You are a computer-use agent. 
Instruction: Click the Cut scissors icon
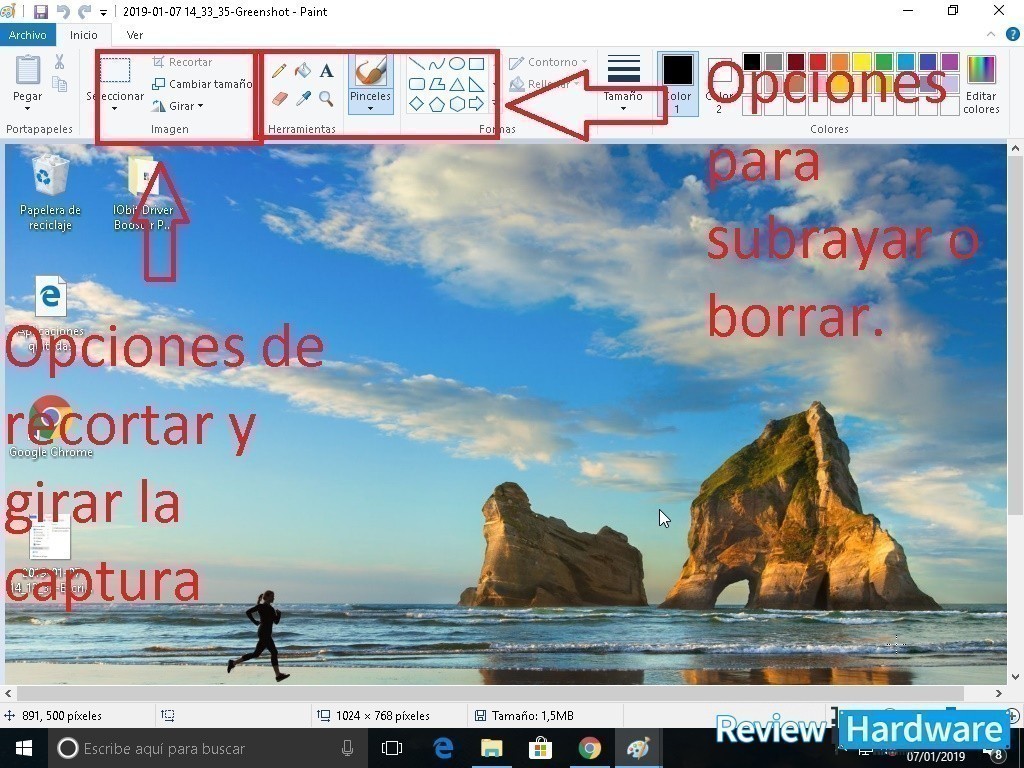59,62
